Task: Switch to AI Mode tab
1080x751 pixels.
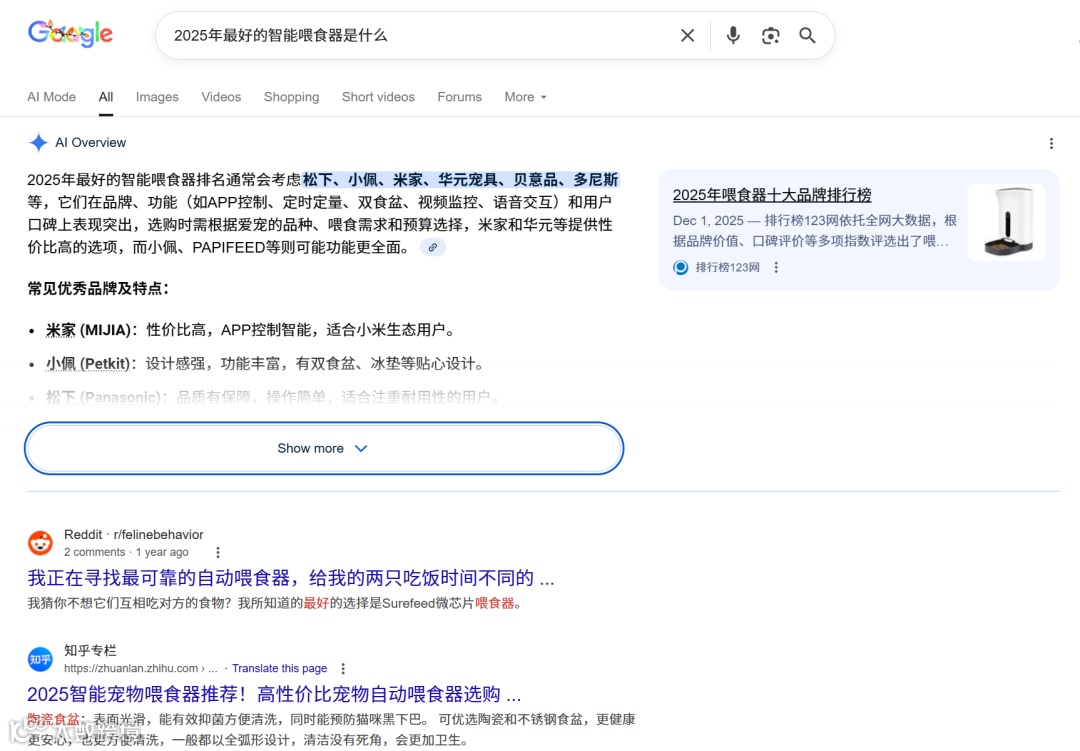Action: (52, 97)
